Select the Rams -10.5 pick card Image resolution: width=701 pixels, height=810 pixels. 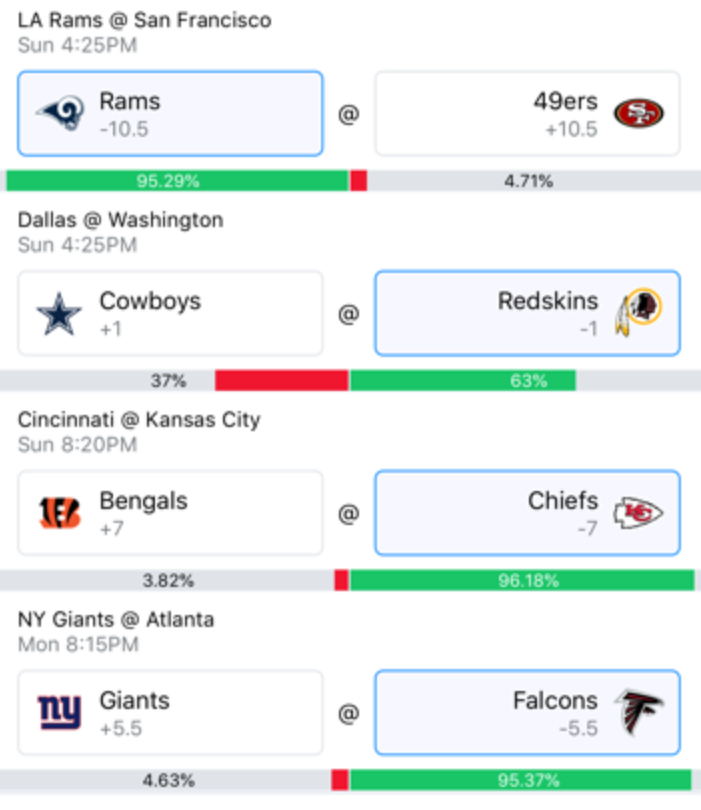click(x=170, y=114)
